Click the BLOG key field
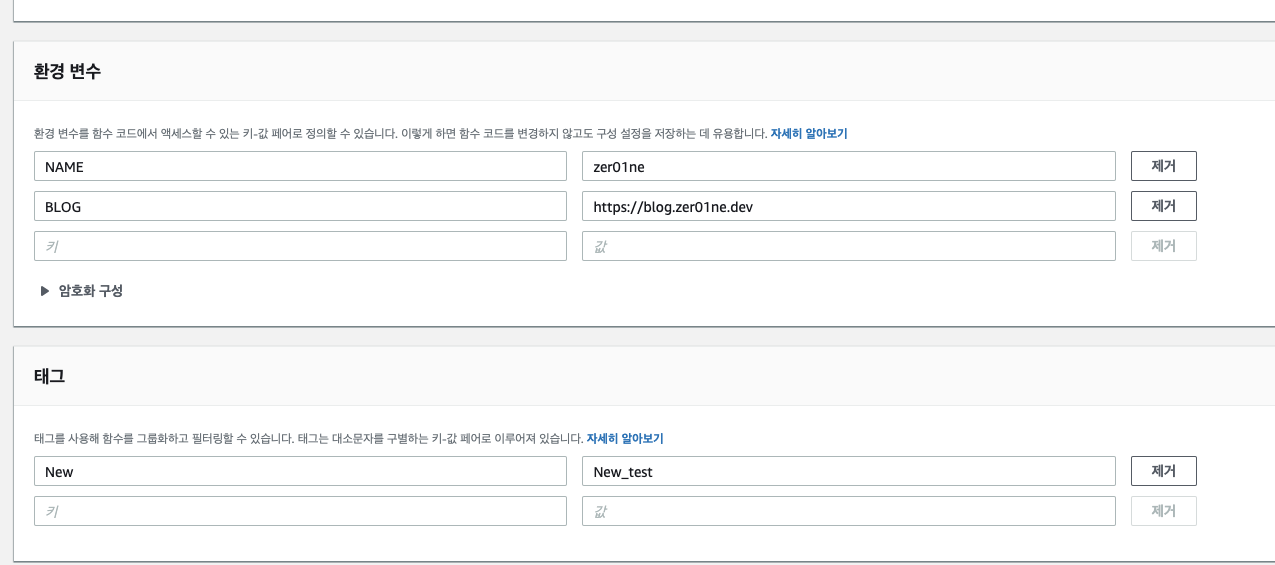 click(x=300, y=206)
